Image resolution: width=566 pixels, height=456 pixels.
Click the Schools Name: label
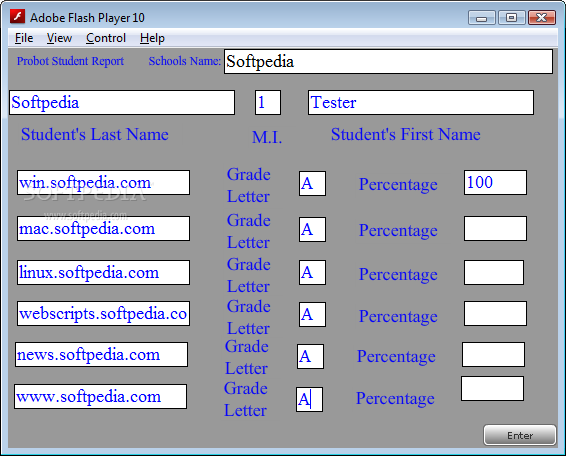click(184, 61)
